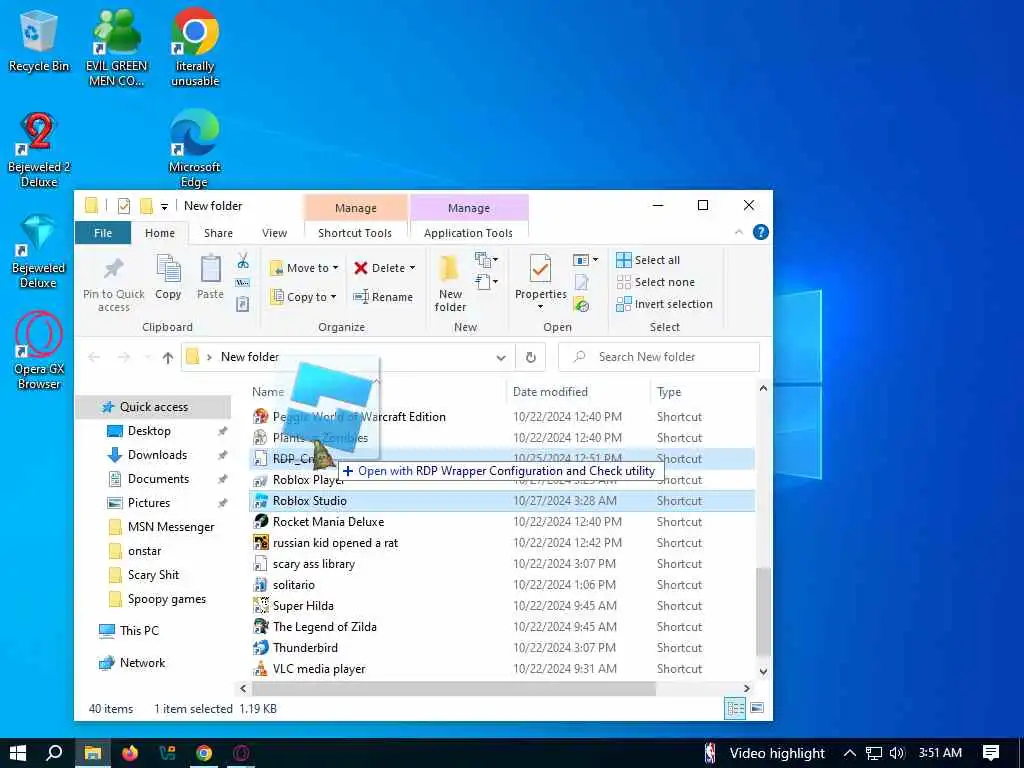Click the refresh button beside address bar

point(530,357)
